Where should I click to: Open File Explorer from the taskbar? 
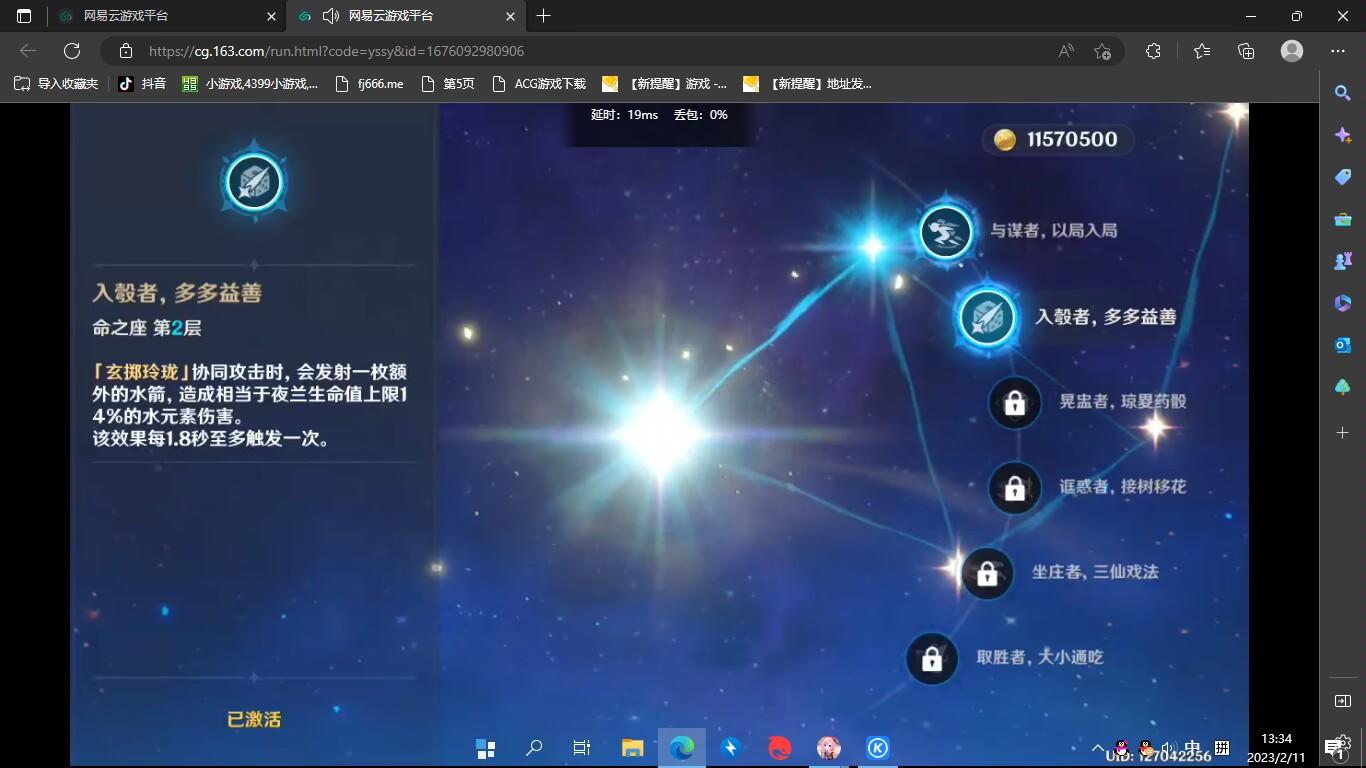click(632, 748)
